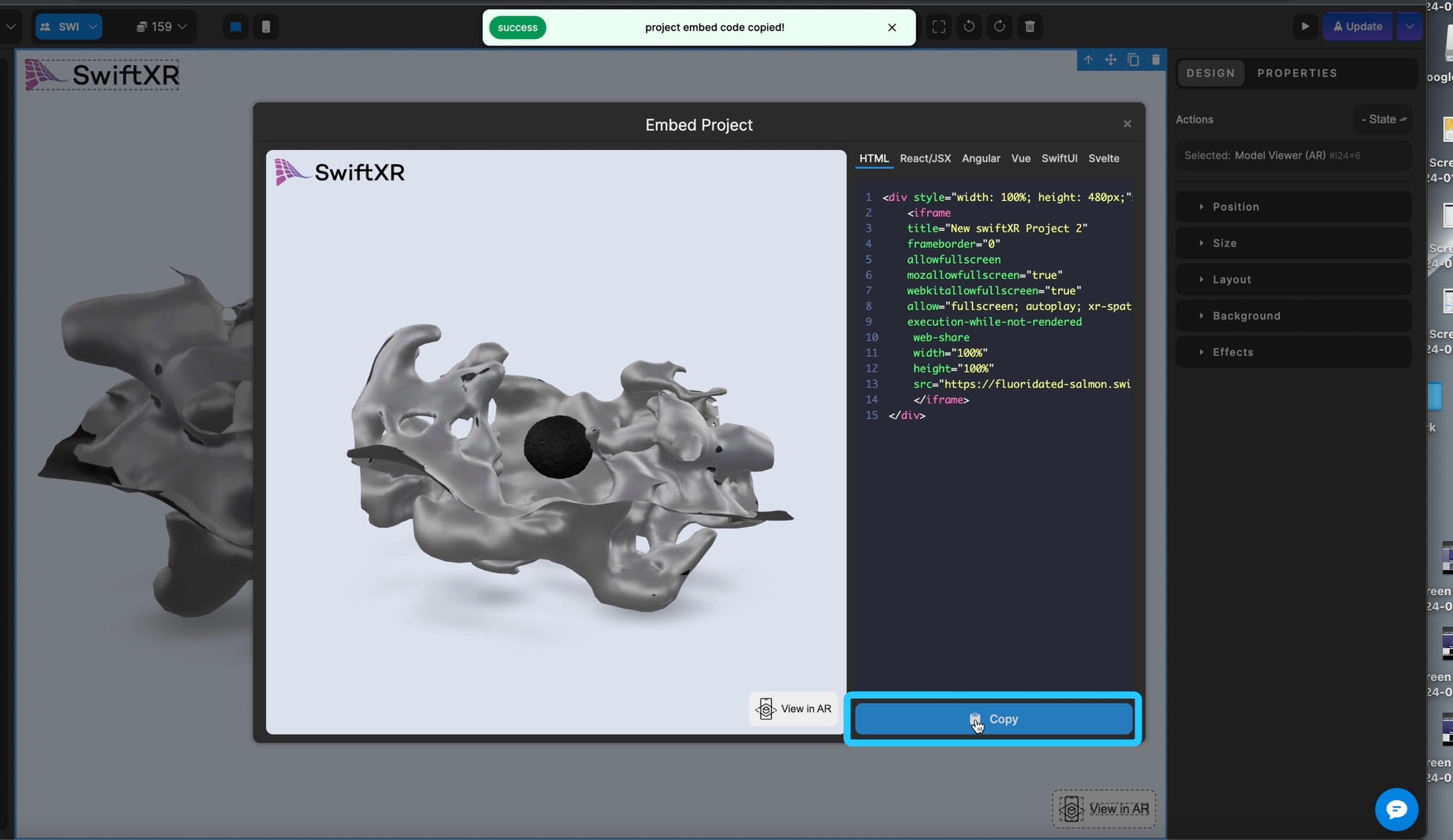Expand the Background section

(x=1246, y=316)
